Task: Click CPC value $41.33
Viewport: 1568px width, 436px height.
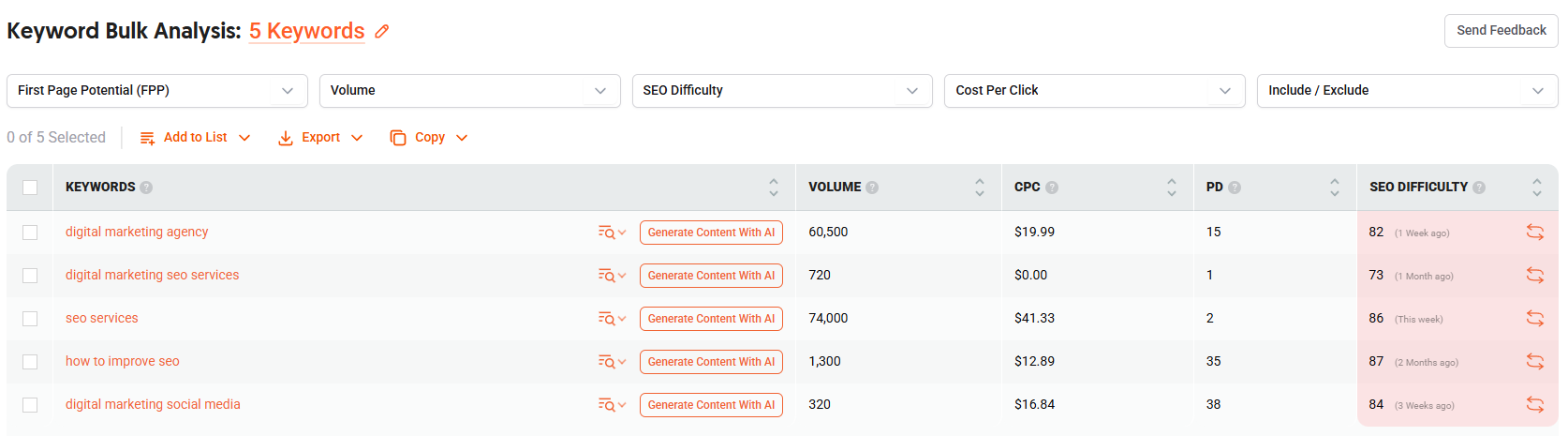Action: pos(1034,318)
